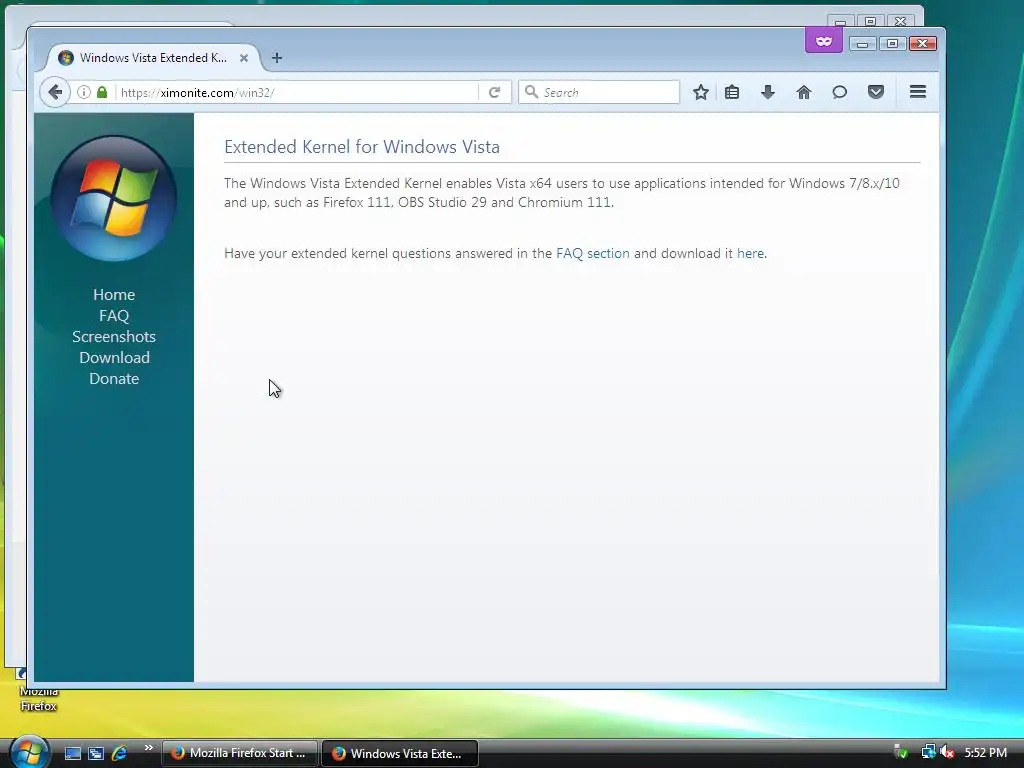Click Show Desktop in quick launch
The height and width of the screenshot is (768, 1024).
point(72,753)
